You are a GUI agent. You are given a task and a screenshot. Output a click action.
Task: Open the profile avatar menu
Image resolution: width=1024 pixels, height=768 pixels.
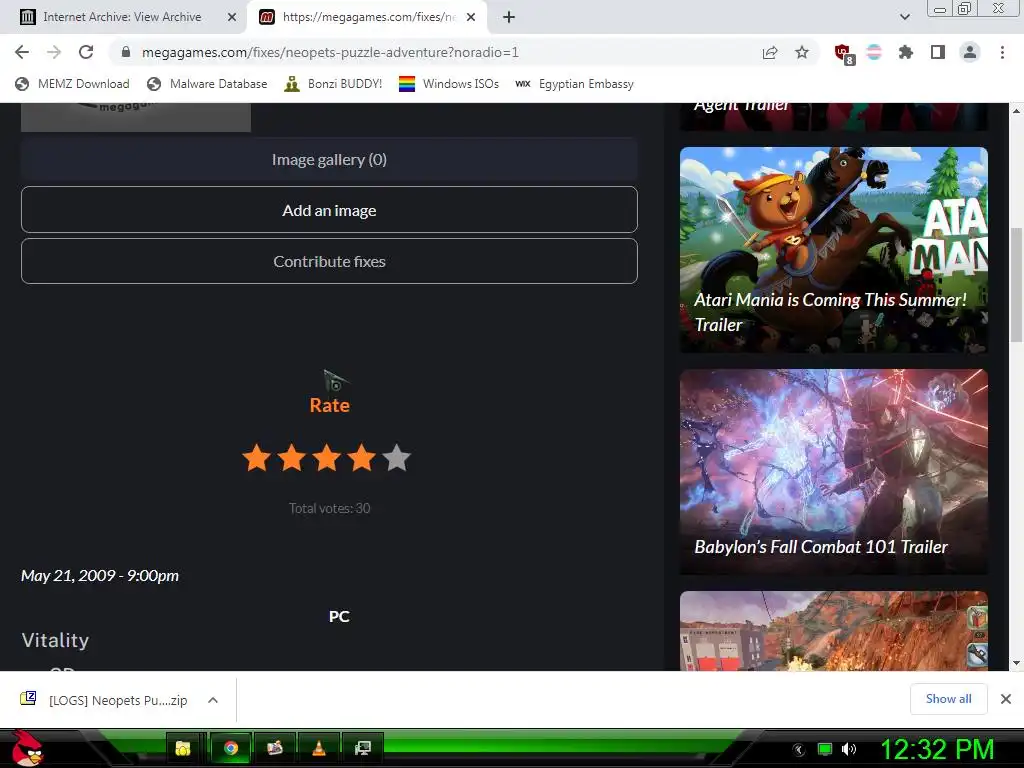970,52
